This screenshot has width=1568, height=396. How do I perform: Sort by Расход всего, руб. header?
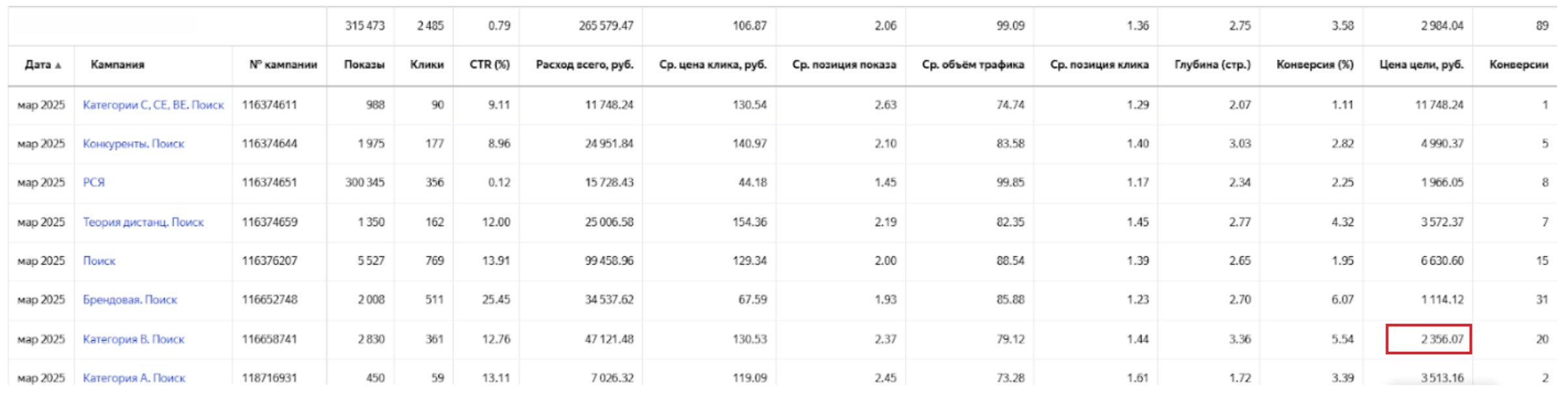(584, 64)
